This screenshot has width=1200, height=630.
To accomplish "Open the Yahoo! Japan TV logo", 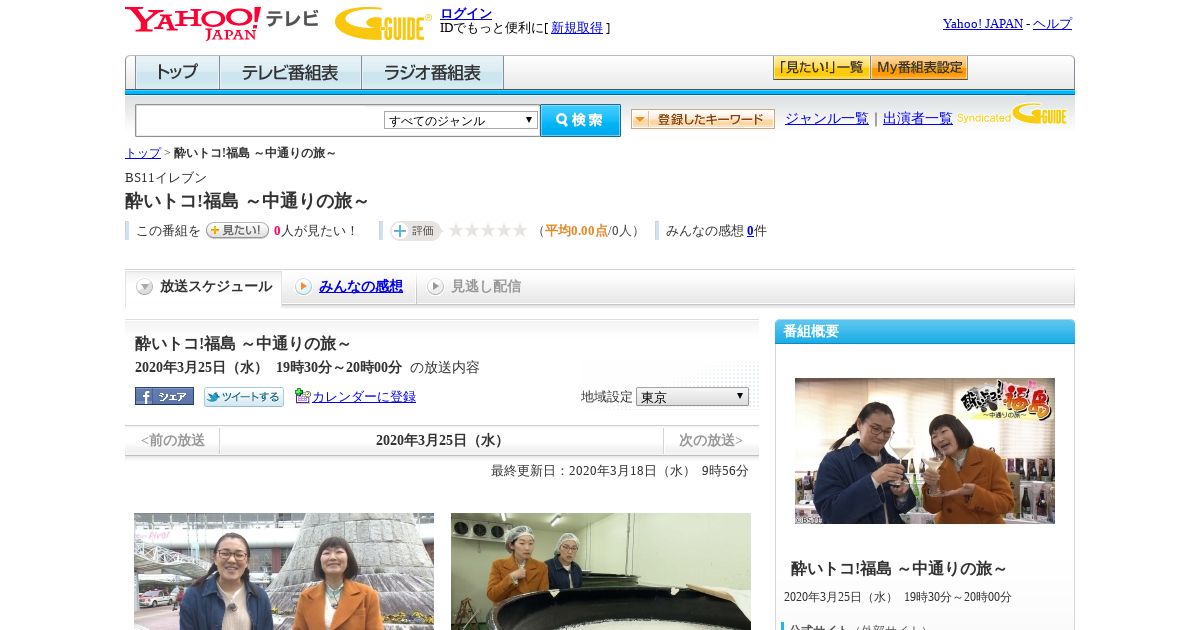I will tap(221, 23).
